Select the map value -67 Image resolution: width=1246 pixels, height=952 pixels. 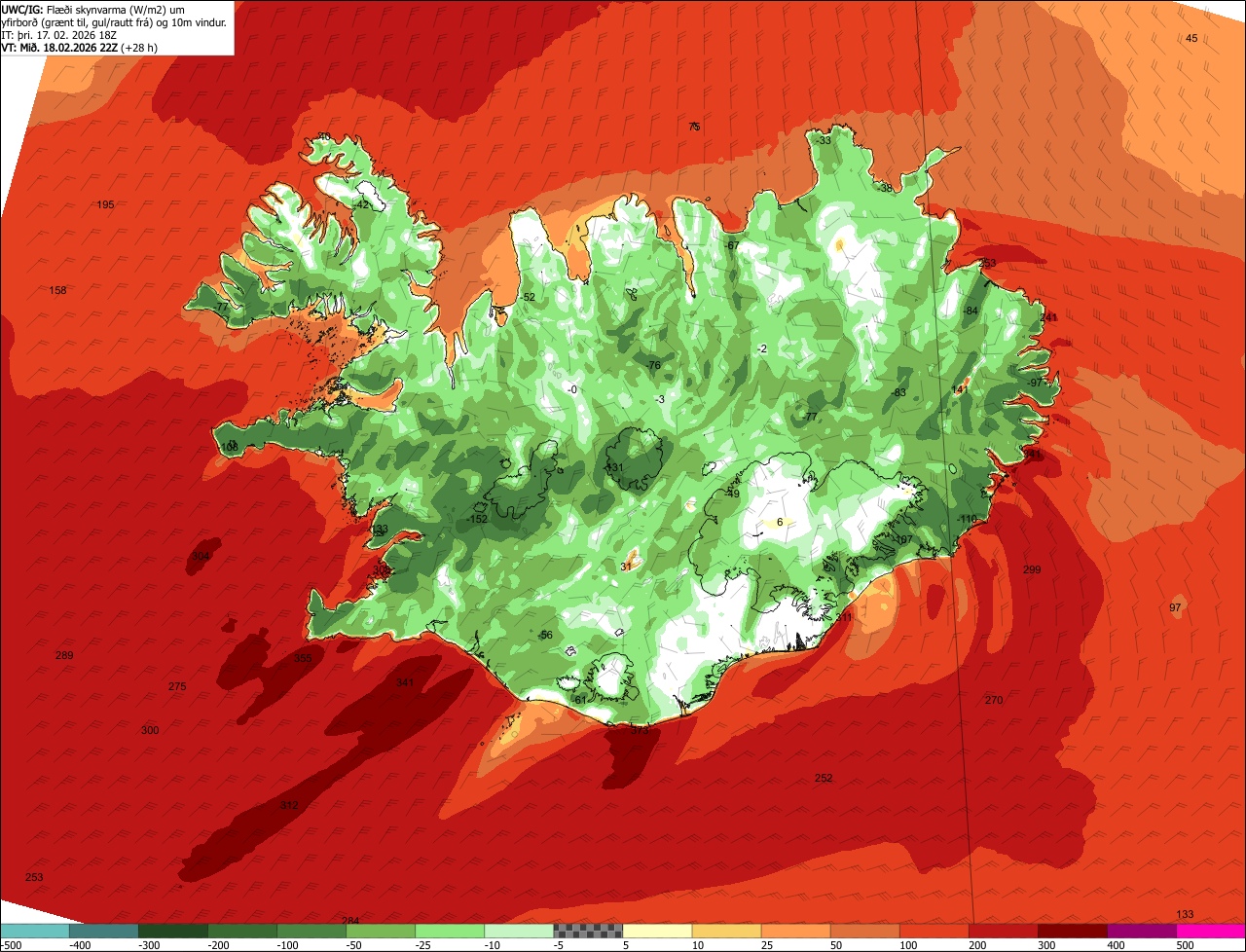tap(732, 245)
